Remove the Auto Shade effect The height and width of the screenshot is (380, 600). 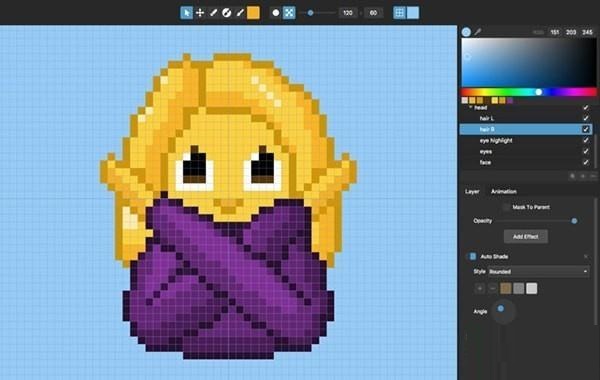(x=586, y=256)
